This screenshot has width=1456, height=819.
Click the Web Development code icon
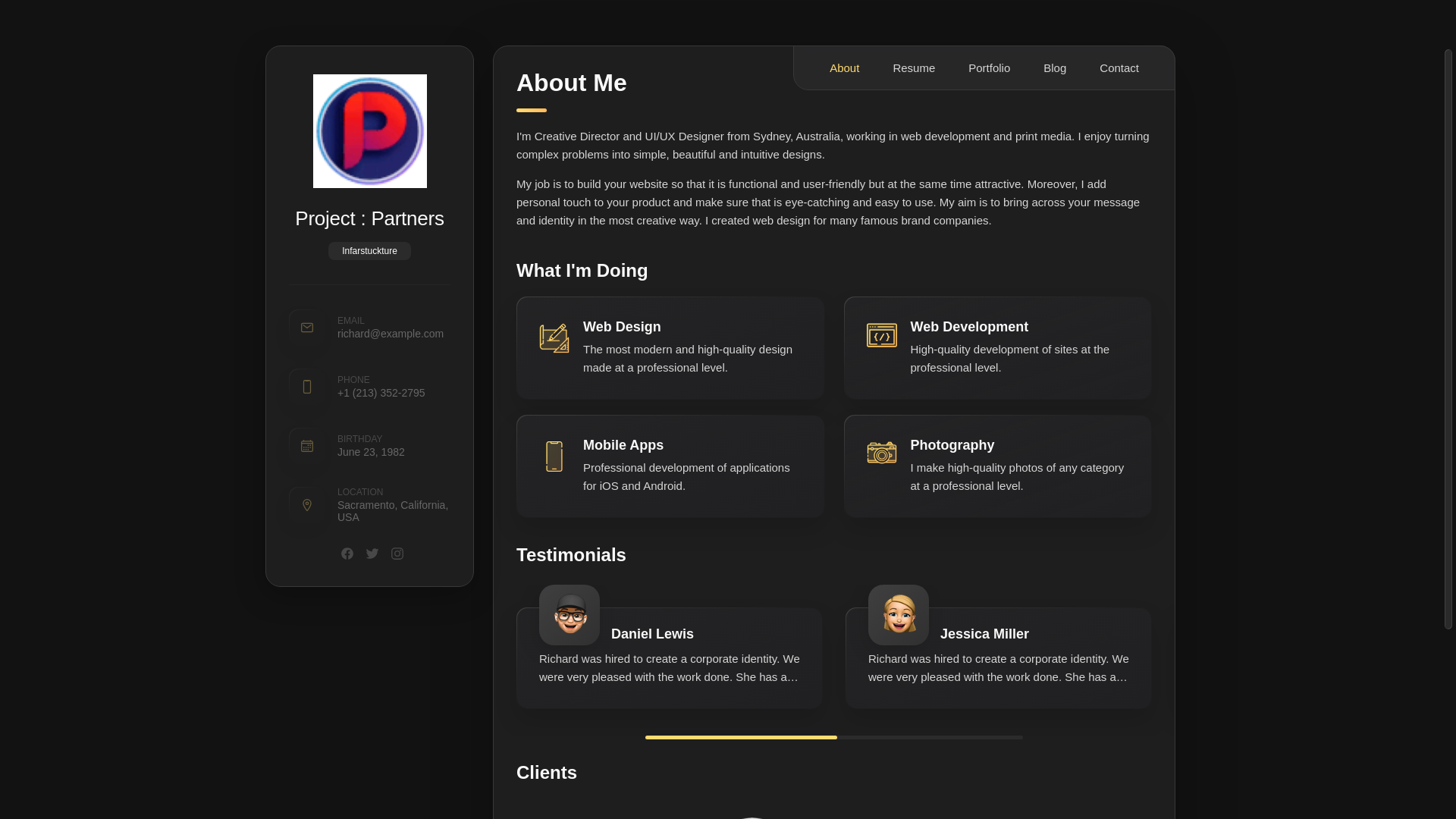click(x=882, y=335)
